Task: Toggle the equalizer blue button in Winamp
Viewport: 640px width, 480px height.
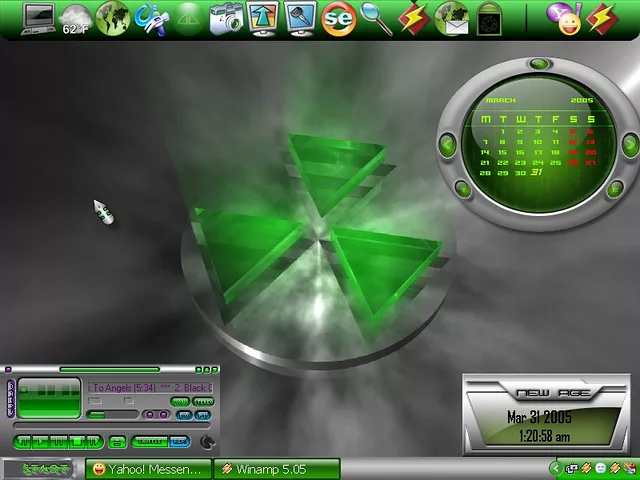Action: point(184,415)
